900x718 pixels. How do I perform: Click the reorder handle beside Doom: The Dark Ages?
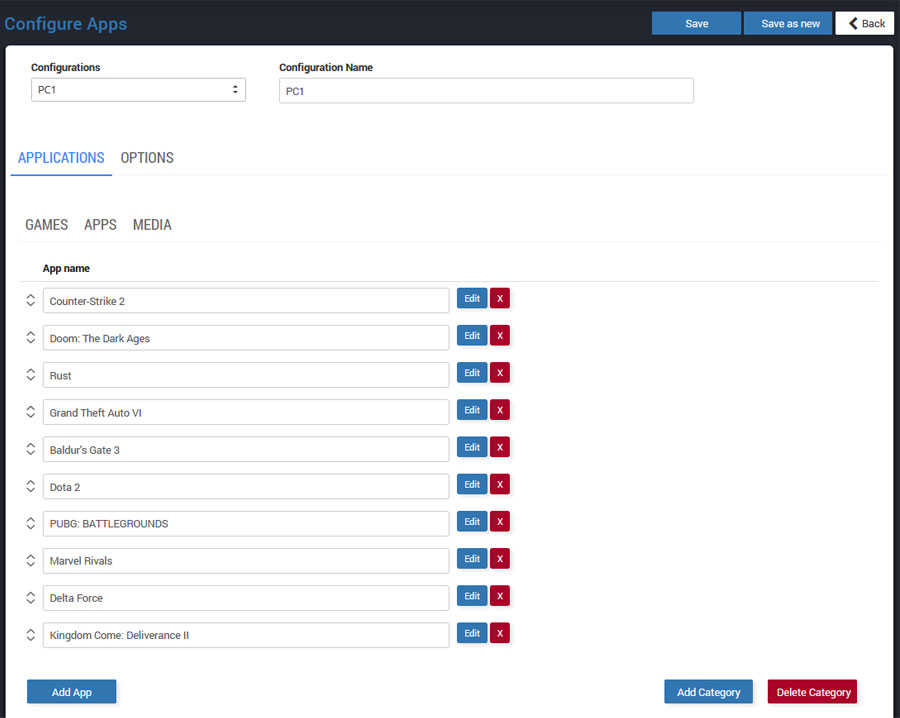[30, 337]
